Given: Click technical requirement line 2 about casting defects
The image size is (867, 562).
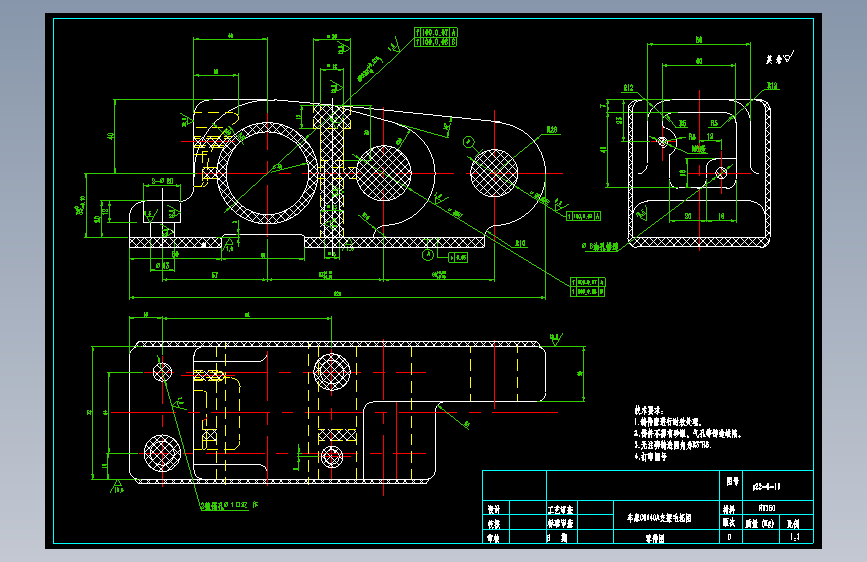Looking at the screenshot, I should tap(687, 434).
